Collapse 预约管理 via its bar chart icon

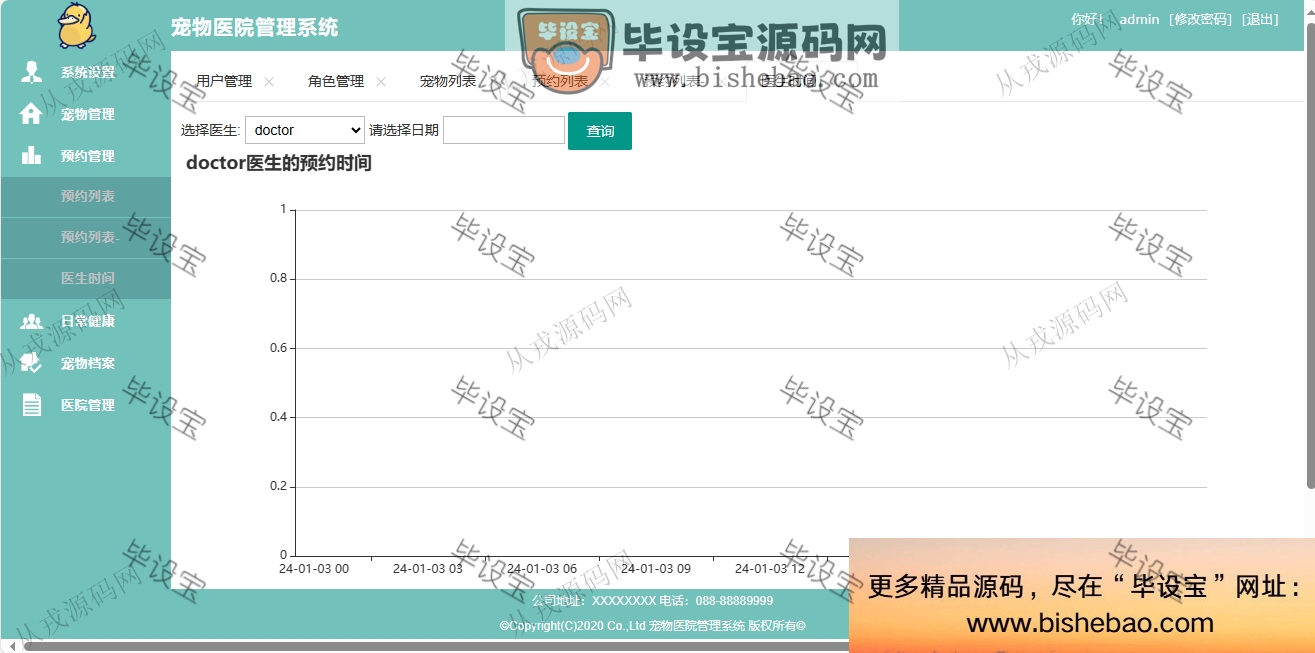pos(32,156)
